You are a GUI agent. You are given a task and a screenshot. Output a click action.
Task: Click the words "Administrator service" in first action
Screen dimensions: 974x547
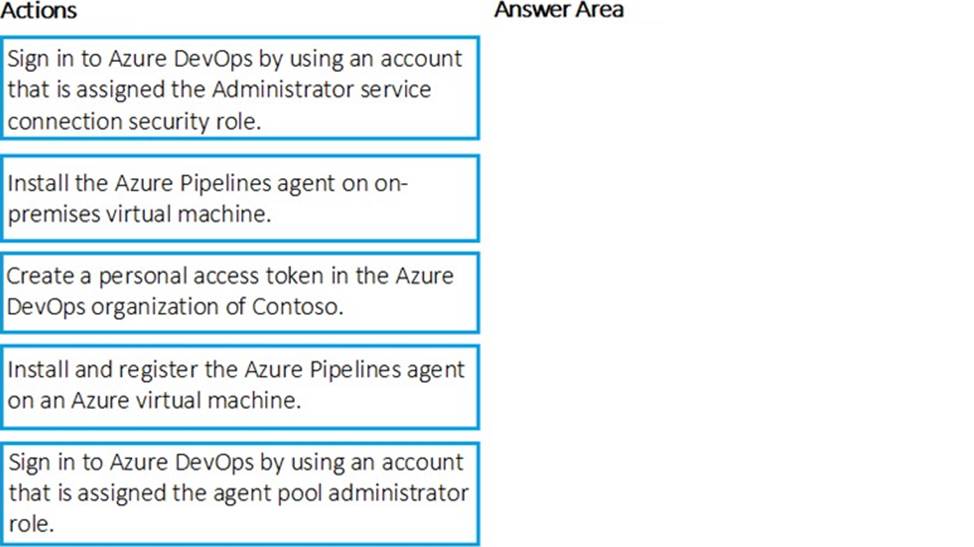[x=322, y=89]
